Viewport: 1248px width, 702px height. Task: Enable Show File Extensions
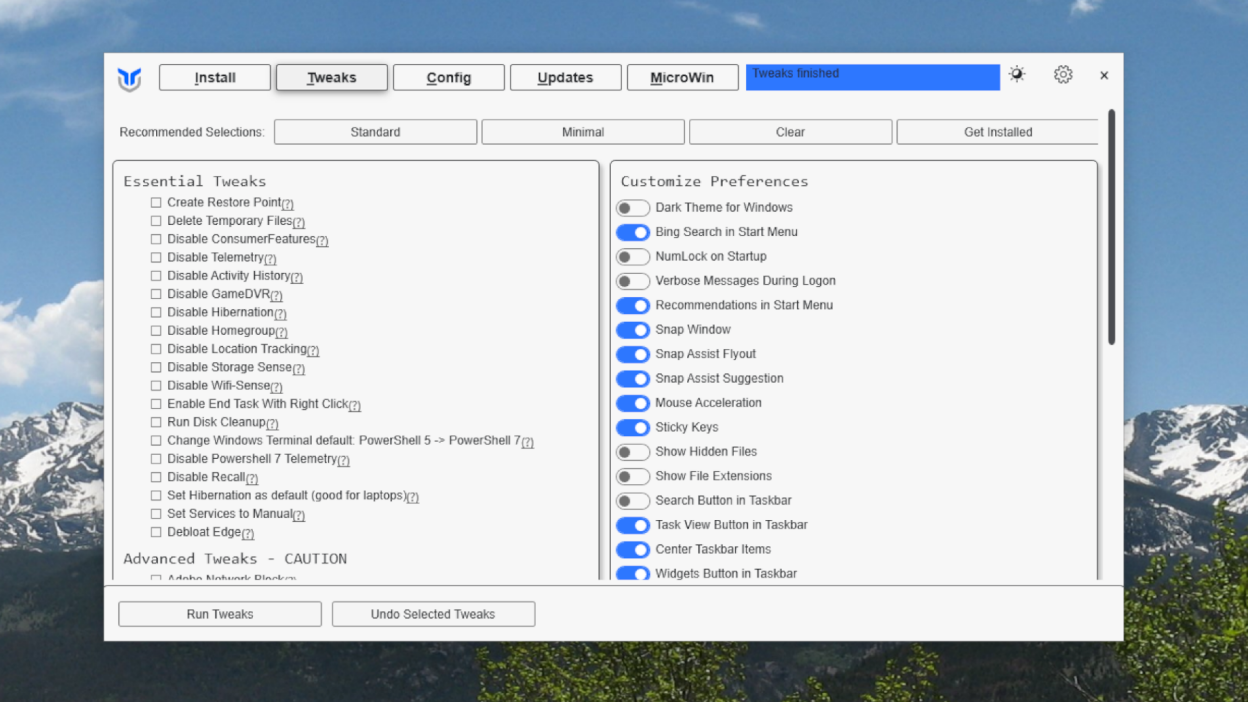[x=633, y=476]
